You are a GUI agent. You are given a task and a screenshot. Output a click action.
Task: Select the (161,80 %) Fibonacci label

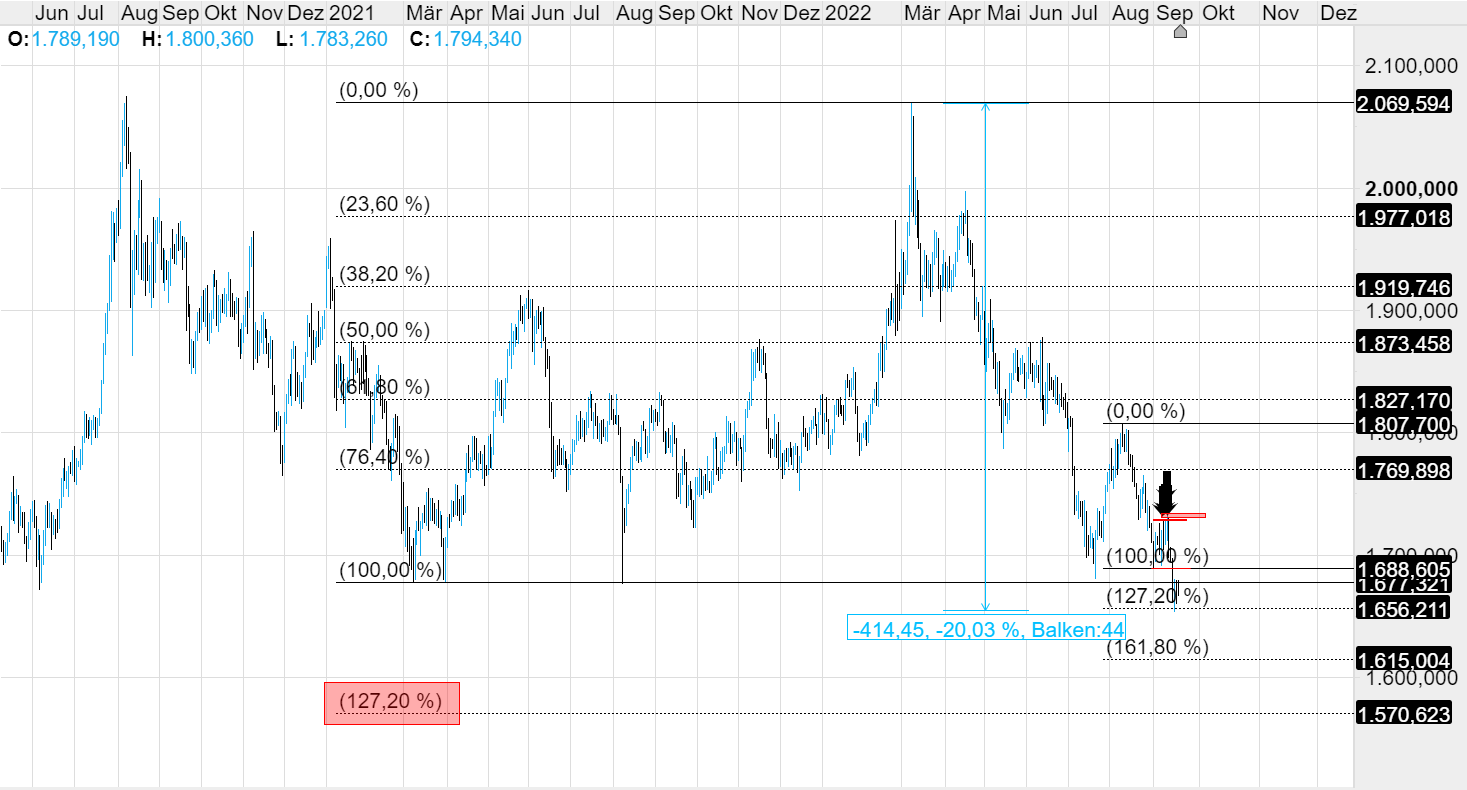[x=1157, y=647]
